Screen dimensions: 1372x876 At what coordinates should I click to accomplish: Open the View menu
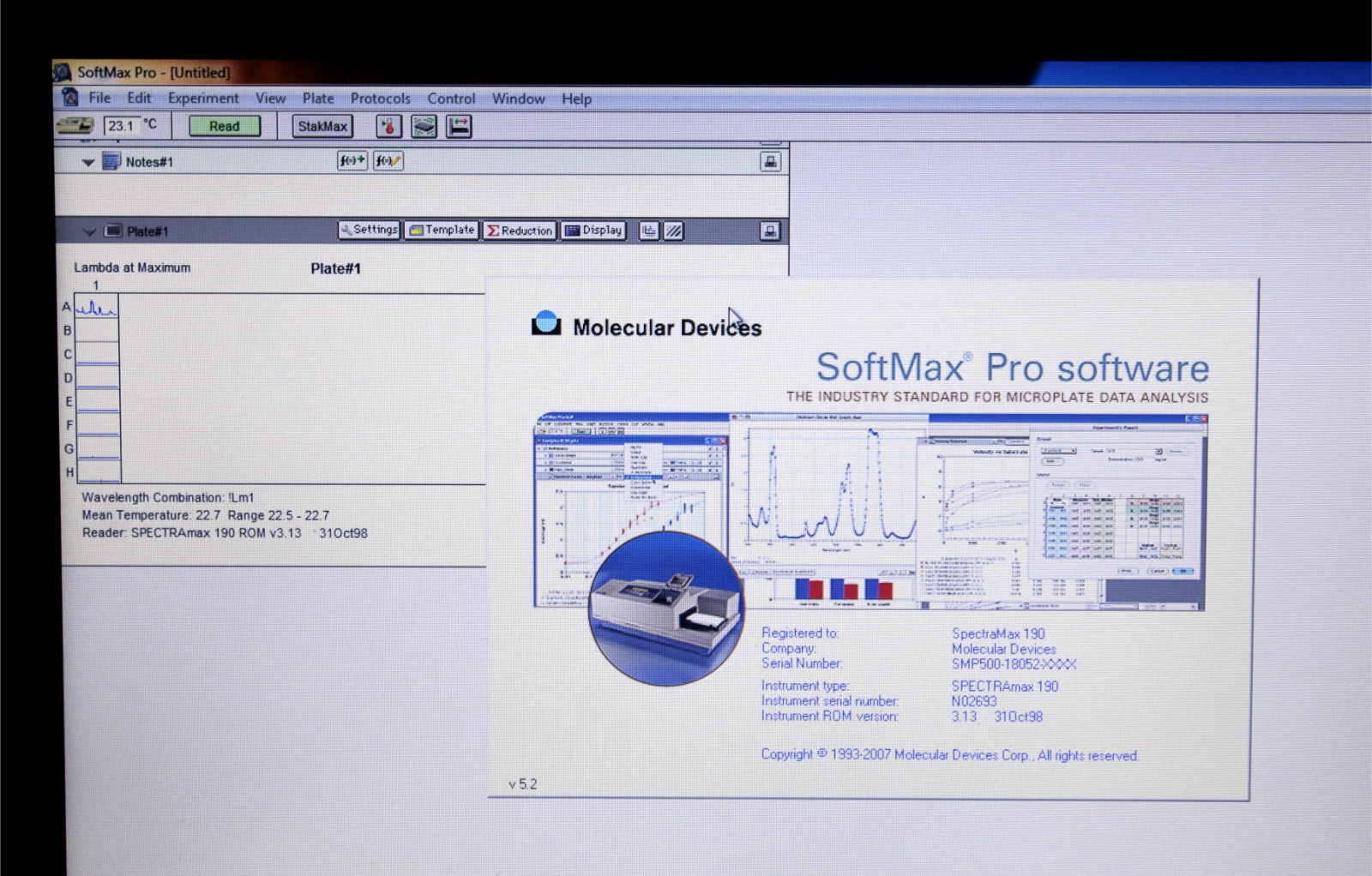pyautogui.click(x=270, y=98)
